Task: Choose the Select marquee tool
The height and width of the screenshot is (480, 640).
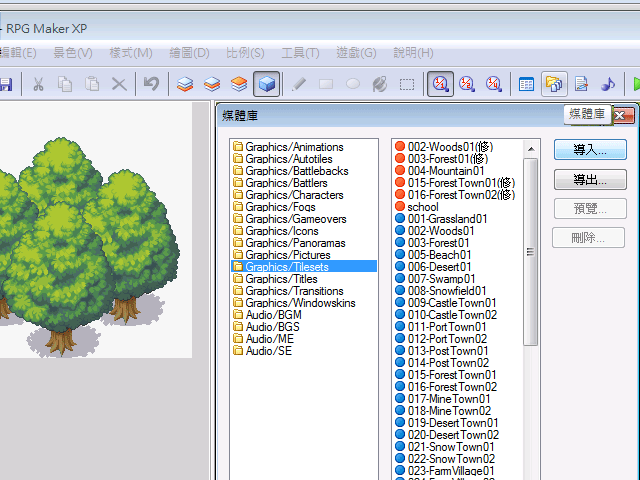Action: tap(407, 84)
